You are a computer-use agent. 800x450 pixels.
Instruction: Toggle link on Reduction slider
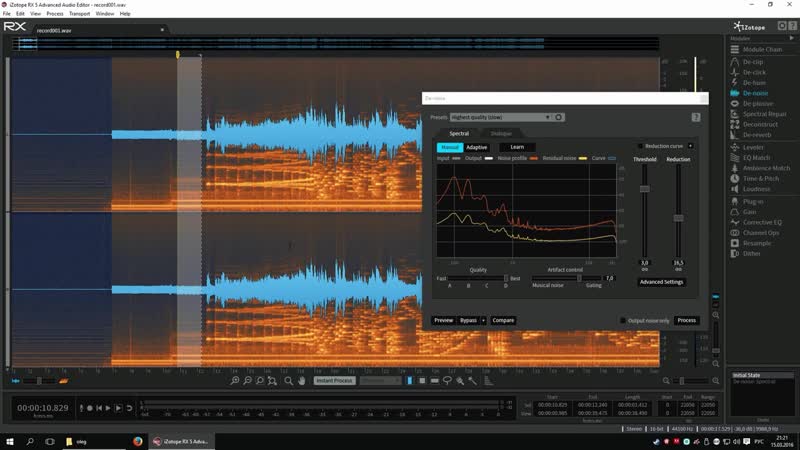click(679, 269)
